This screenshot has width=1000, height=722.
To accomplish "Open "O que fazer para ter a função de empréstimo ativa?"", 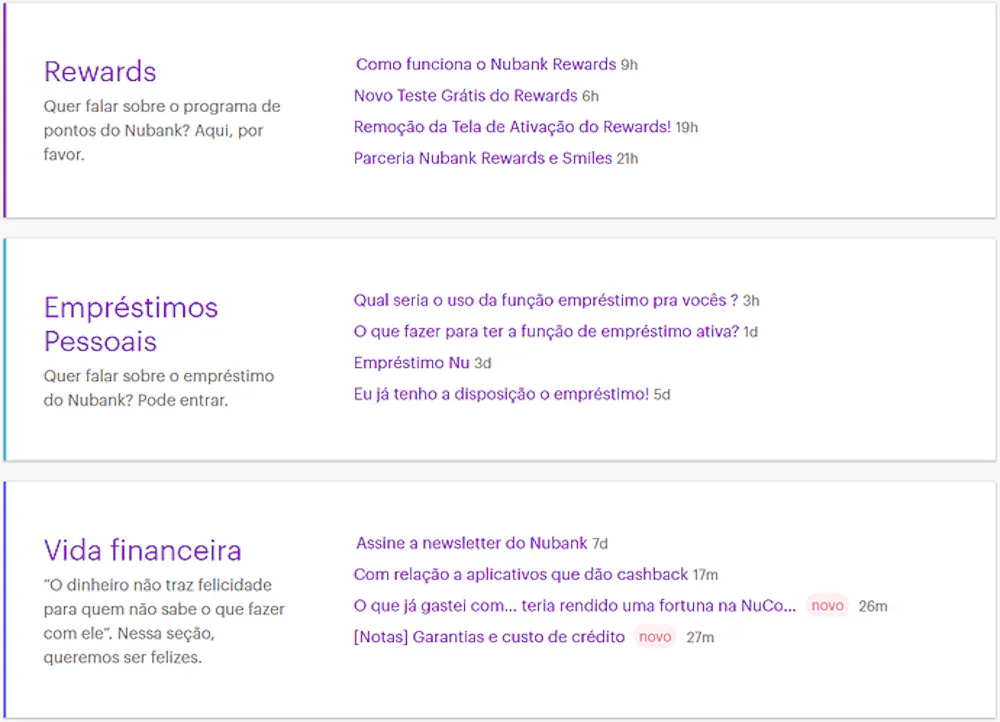I will [547, 332].
